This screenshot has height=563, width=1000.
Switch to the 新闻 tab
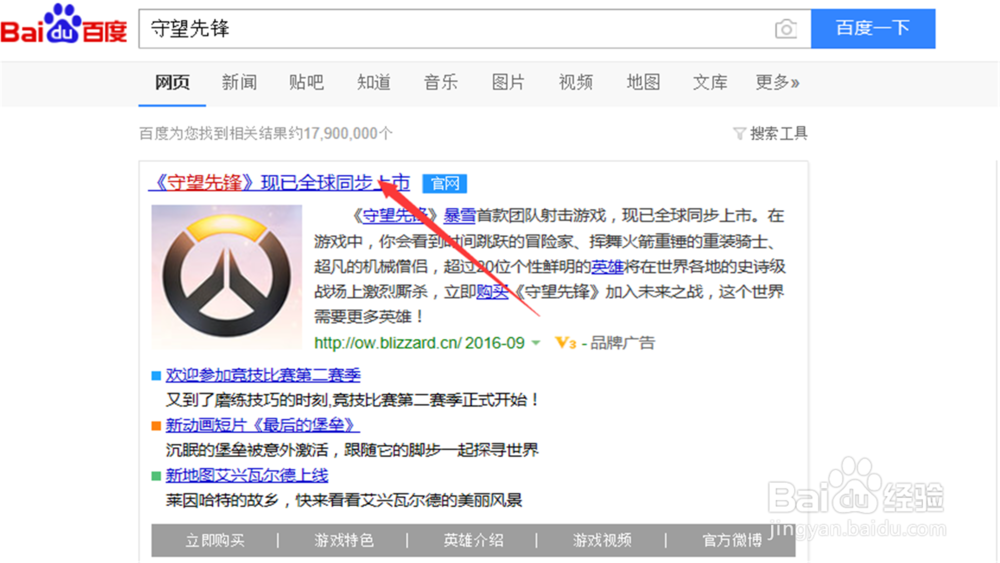pyautogui.click(x=239, y=82)
